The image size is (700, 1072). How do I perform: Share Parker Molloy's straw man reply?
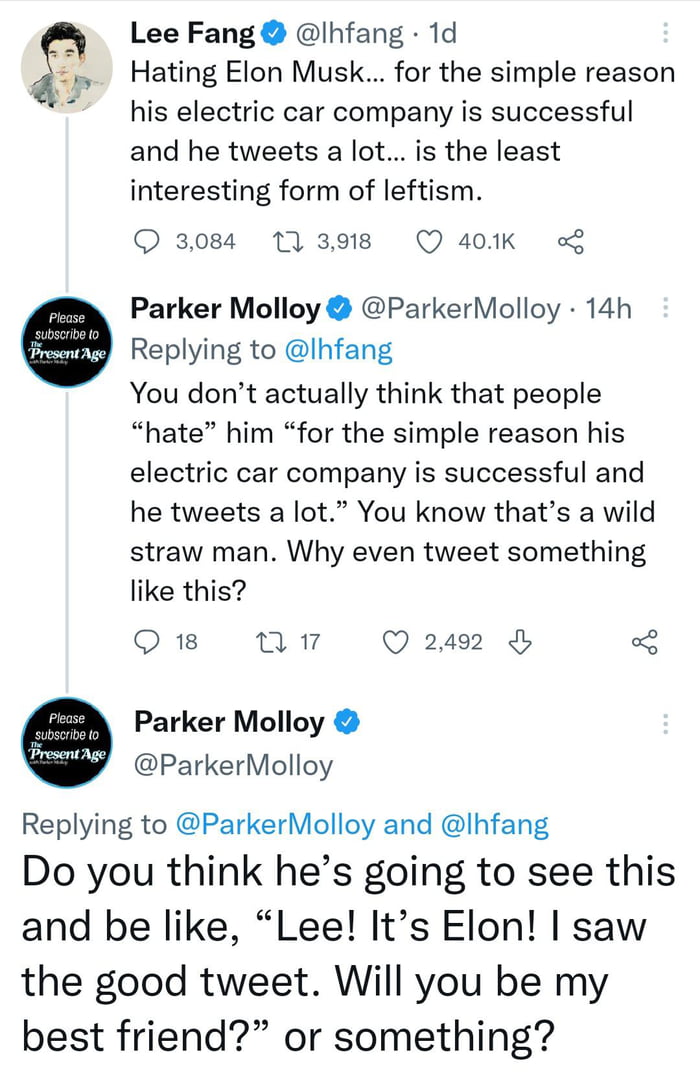[x=647, y=642]
